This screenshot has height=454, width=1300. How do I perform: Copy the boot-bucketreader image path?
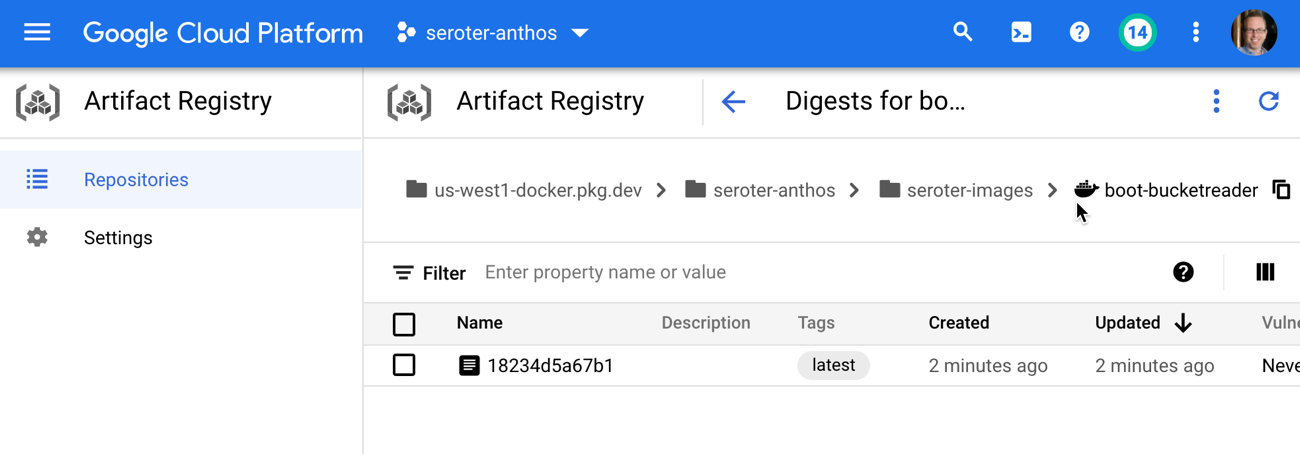(1281, 190)
